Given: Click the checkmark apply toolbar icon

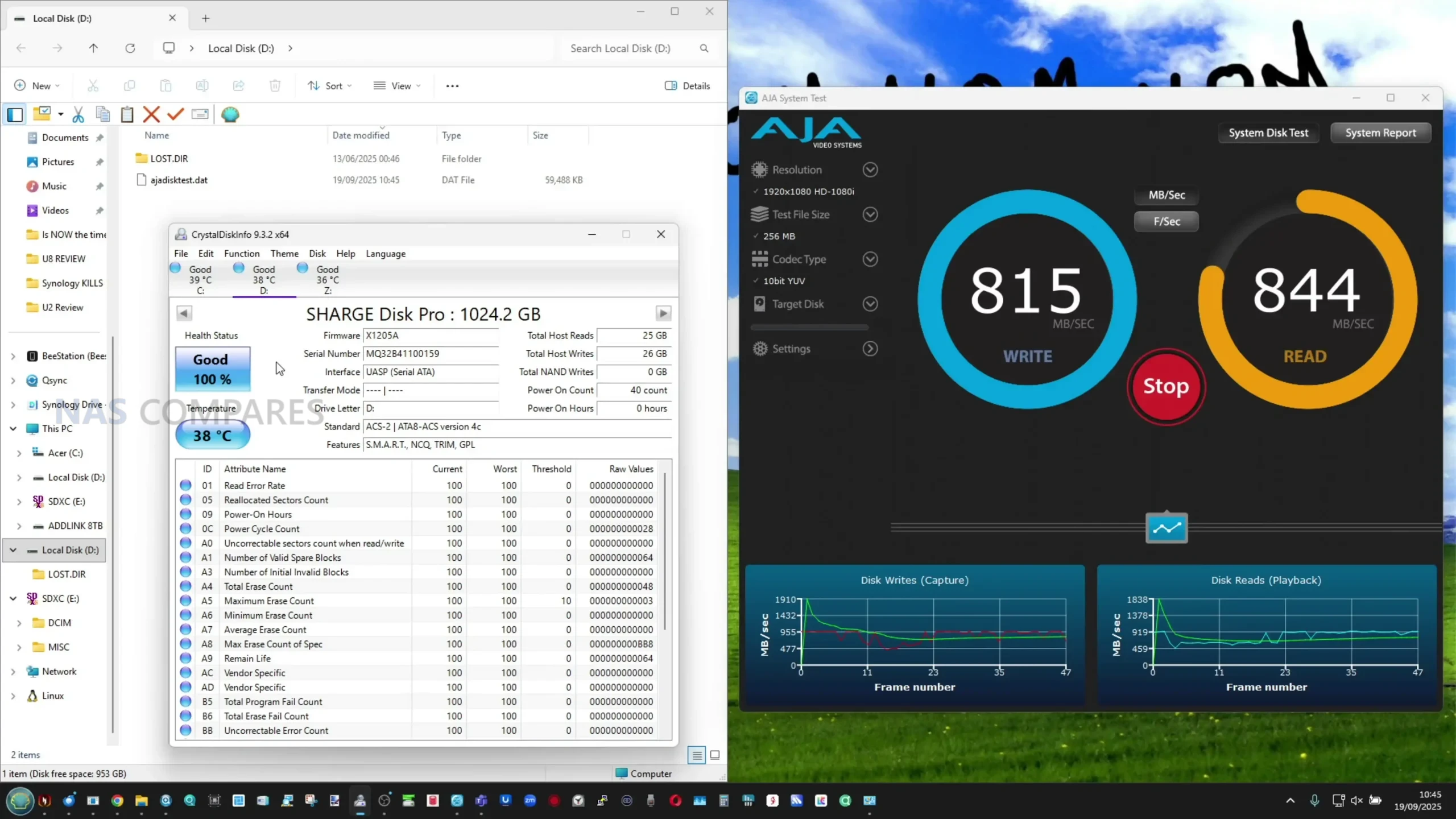Looking at the screenshot, I should pos(175,114).
